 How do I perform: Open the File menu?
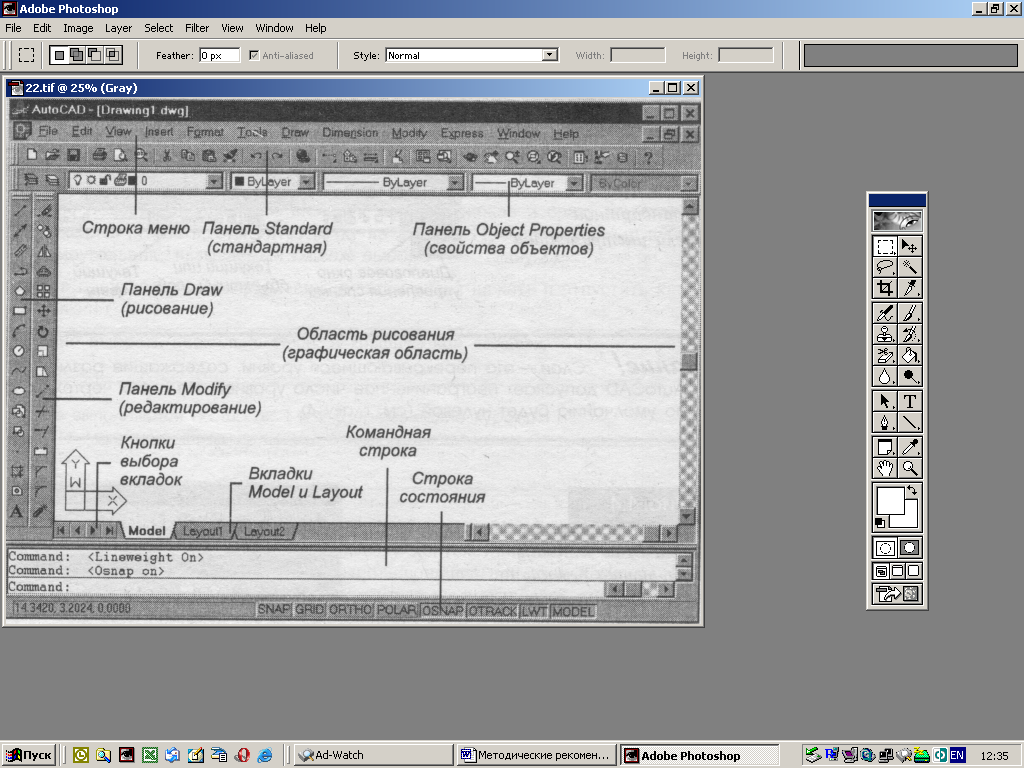[13, 28]
